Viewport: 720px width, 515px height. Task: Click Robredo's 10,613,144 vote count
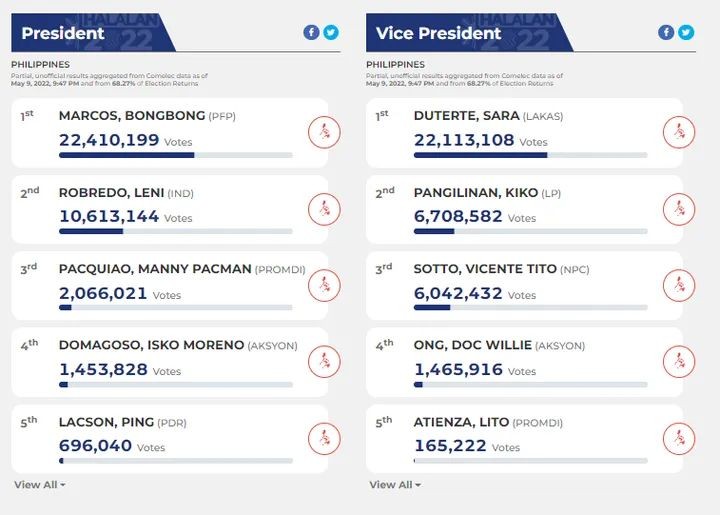109,216
